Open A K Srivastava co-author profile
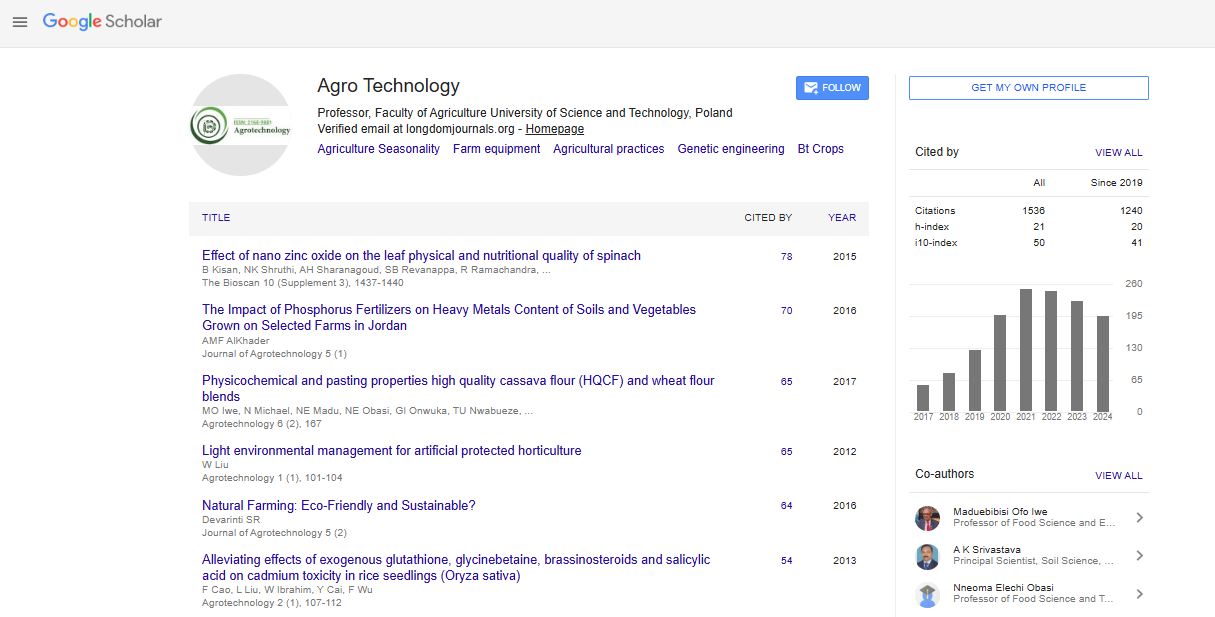1215x617 pixels. 988,550
